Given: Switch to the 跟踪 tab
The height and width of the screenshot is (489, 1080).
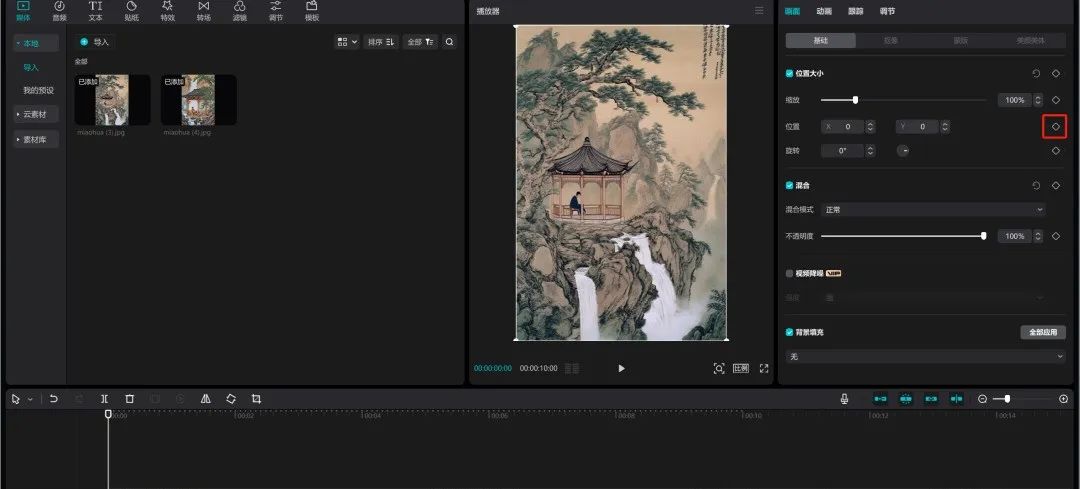Looking at the screenshot, I should 855,11.
